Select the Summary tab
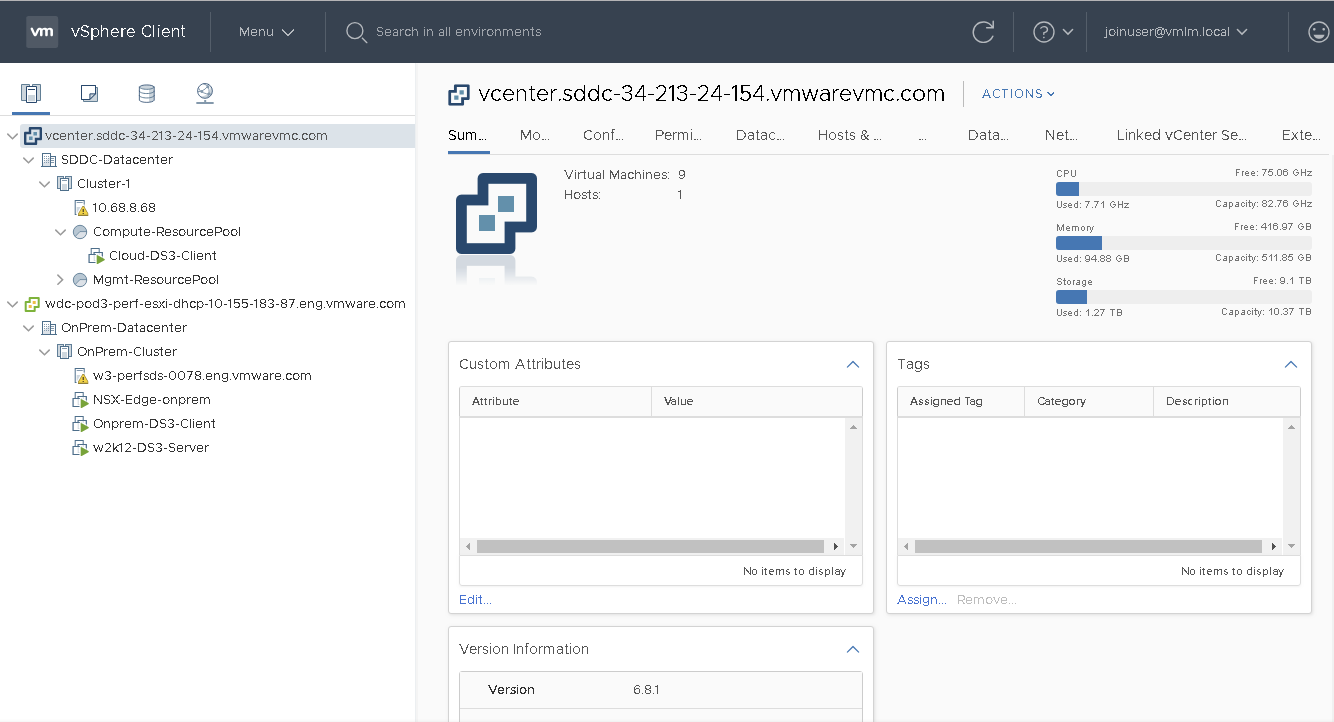The image size is (1334, 722). pyautogui.click(x=468, y=136)
